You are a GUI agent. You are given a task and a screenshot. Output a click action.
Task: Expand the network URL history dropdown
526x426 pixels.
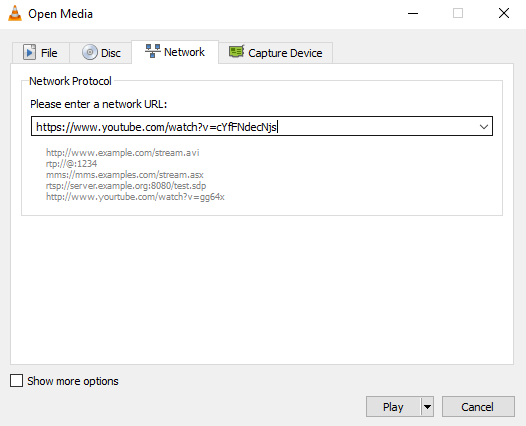coord(483,126)
